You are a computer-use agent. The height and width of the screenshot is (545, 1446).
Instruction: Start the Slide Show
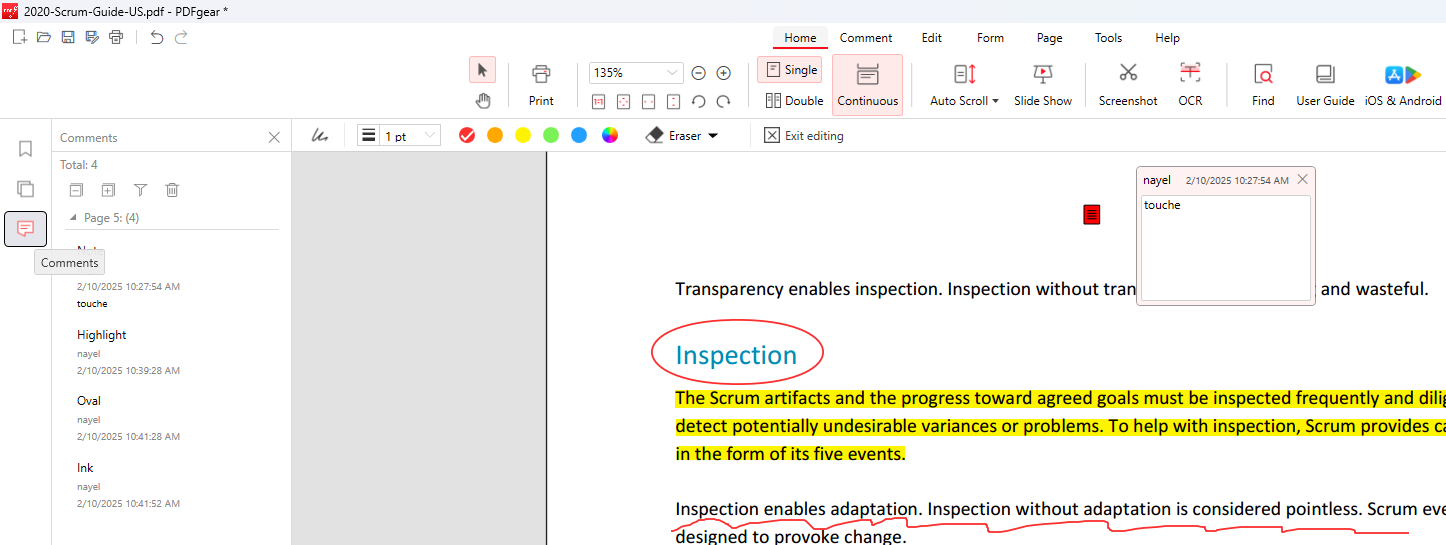click(1042, 84)
